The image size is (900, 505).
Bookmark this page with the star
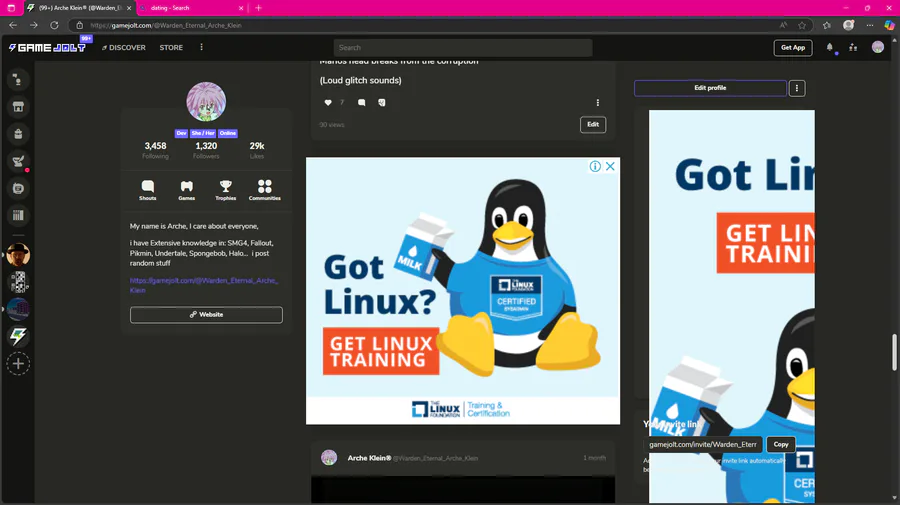pos(802,25)
